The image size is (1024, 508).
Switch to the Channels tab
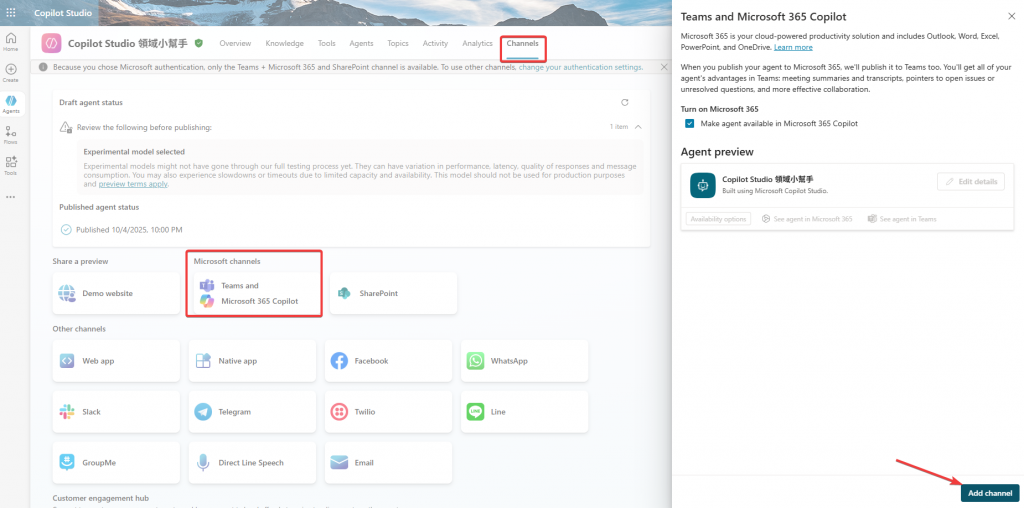point(522,43)
